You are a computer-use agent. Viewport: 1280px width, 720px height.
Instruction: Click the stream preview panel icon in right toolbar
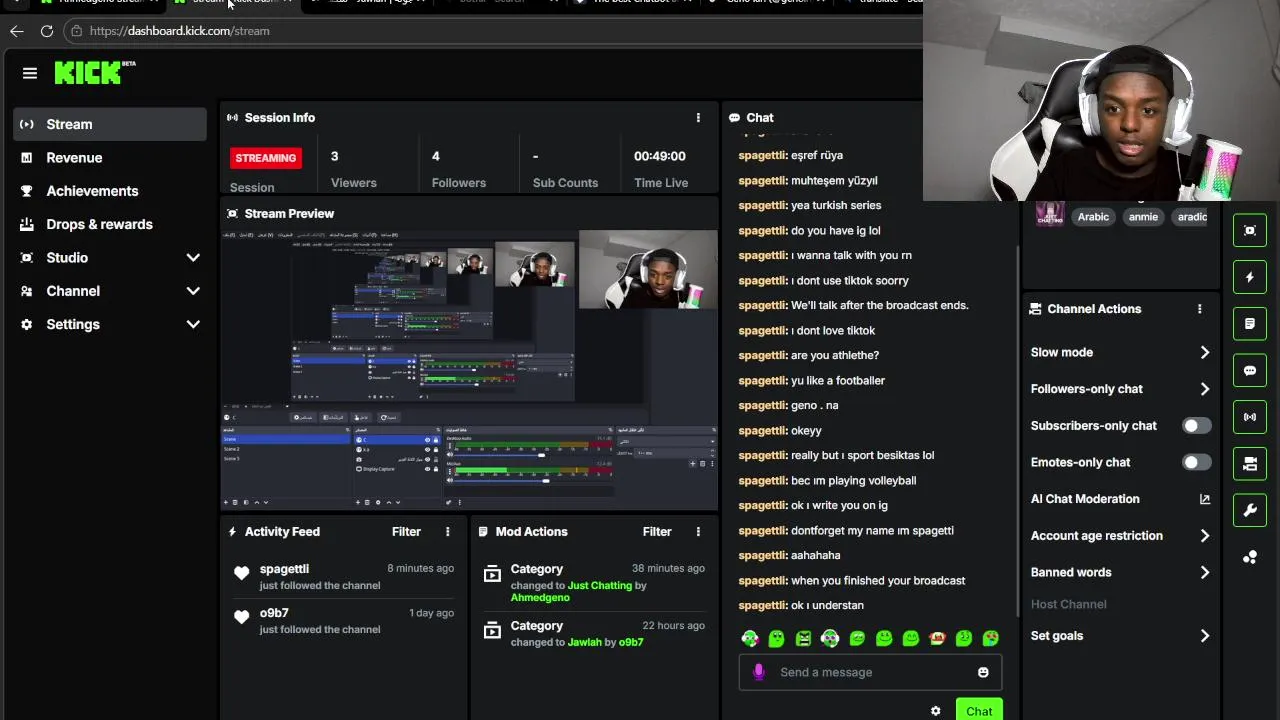[1250, 231]
